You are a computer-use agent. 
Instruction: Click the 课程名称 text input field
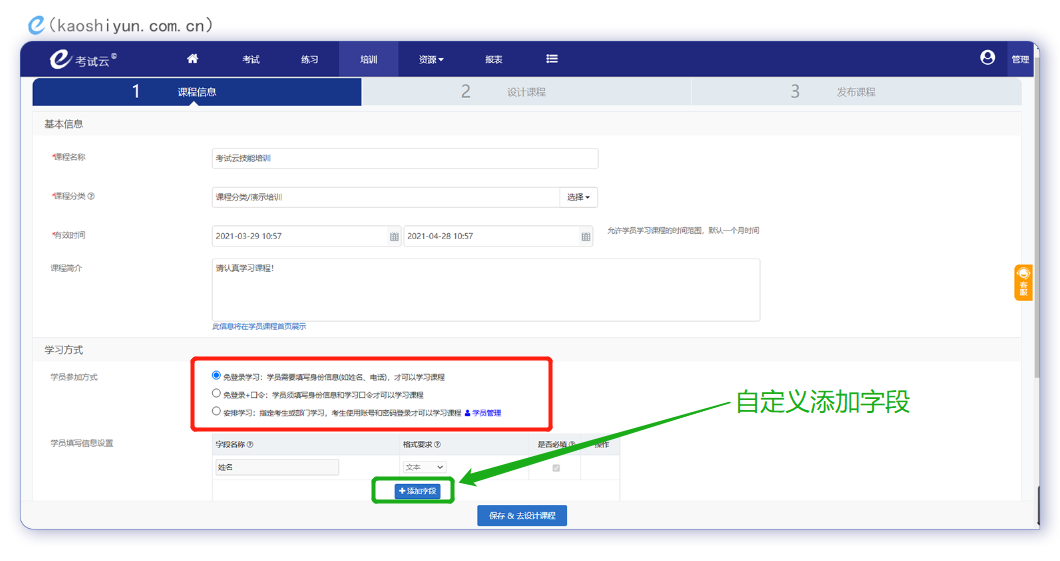pos(405,158)
